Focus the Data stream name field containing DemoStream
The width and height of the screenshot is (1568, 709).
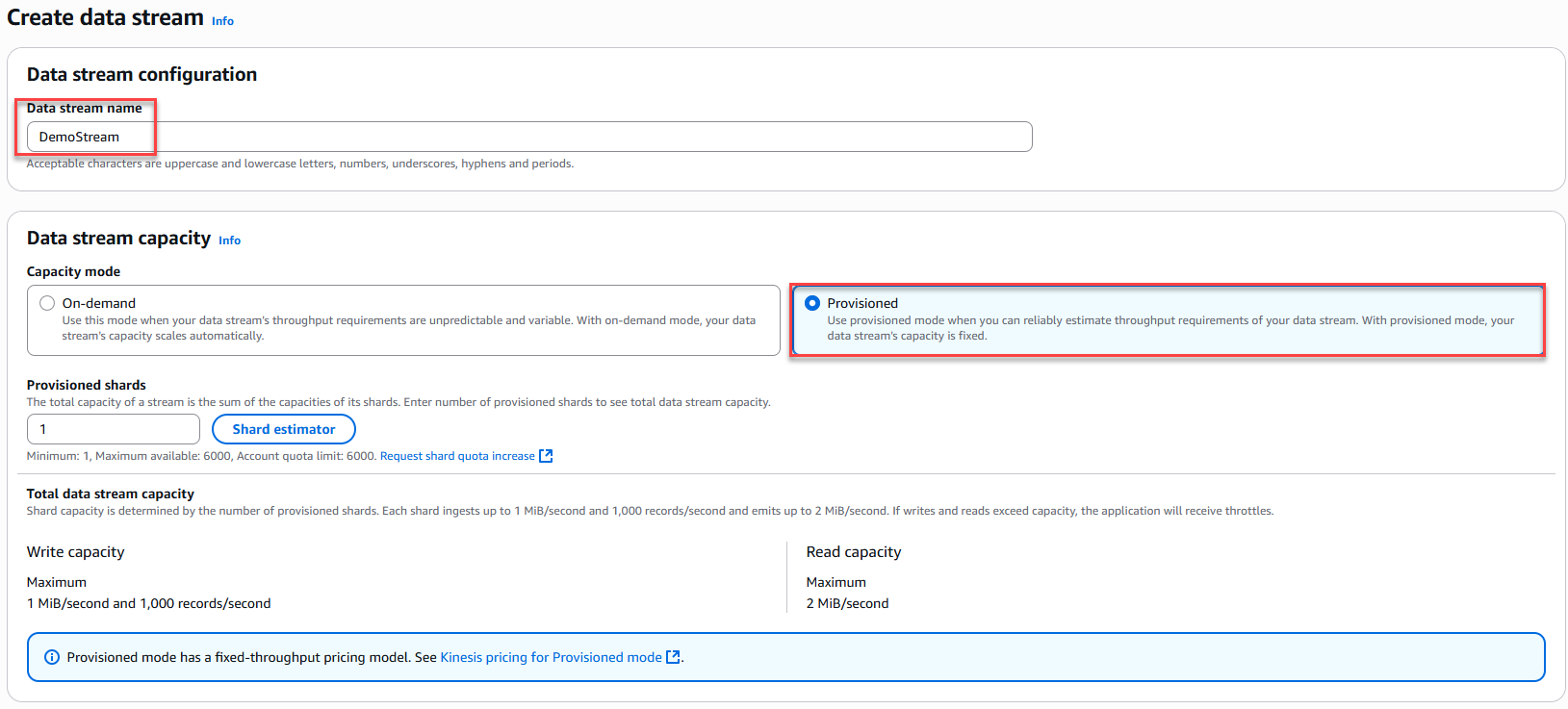(528, 137)
